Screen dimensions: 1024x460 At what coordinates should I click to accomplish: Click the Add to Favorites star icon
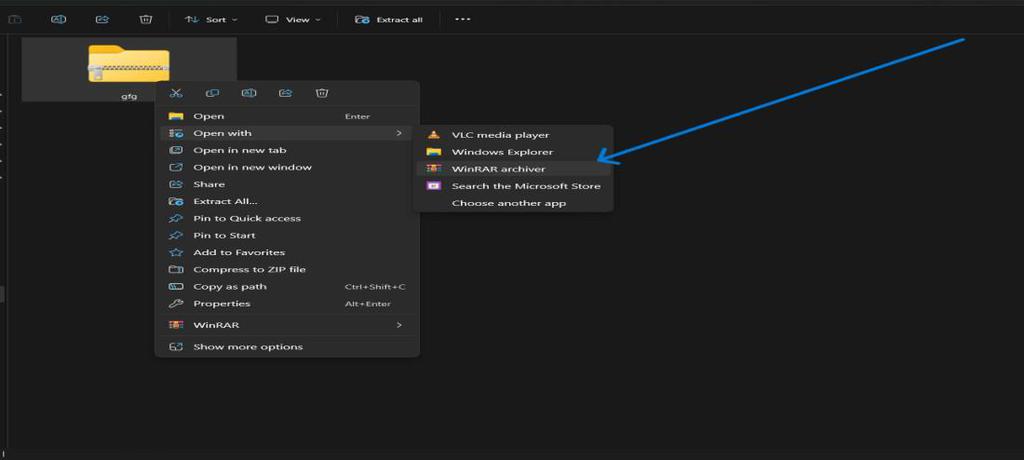(176, 252)
